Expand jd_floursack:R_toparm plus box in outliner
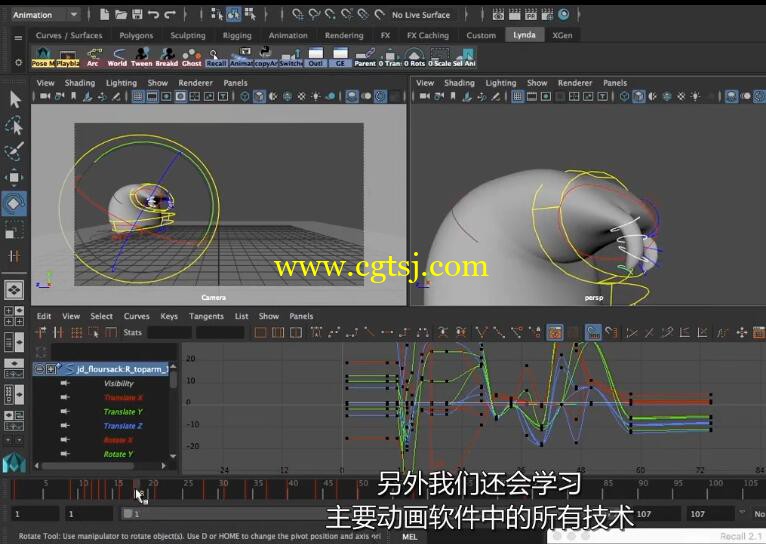 51,369
